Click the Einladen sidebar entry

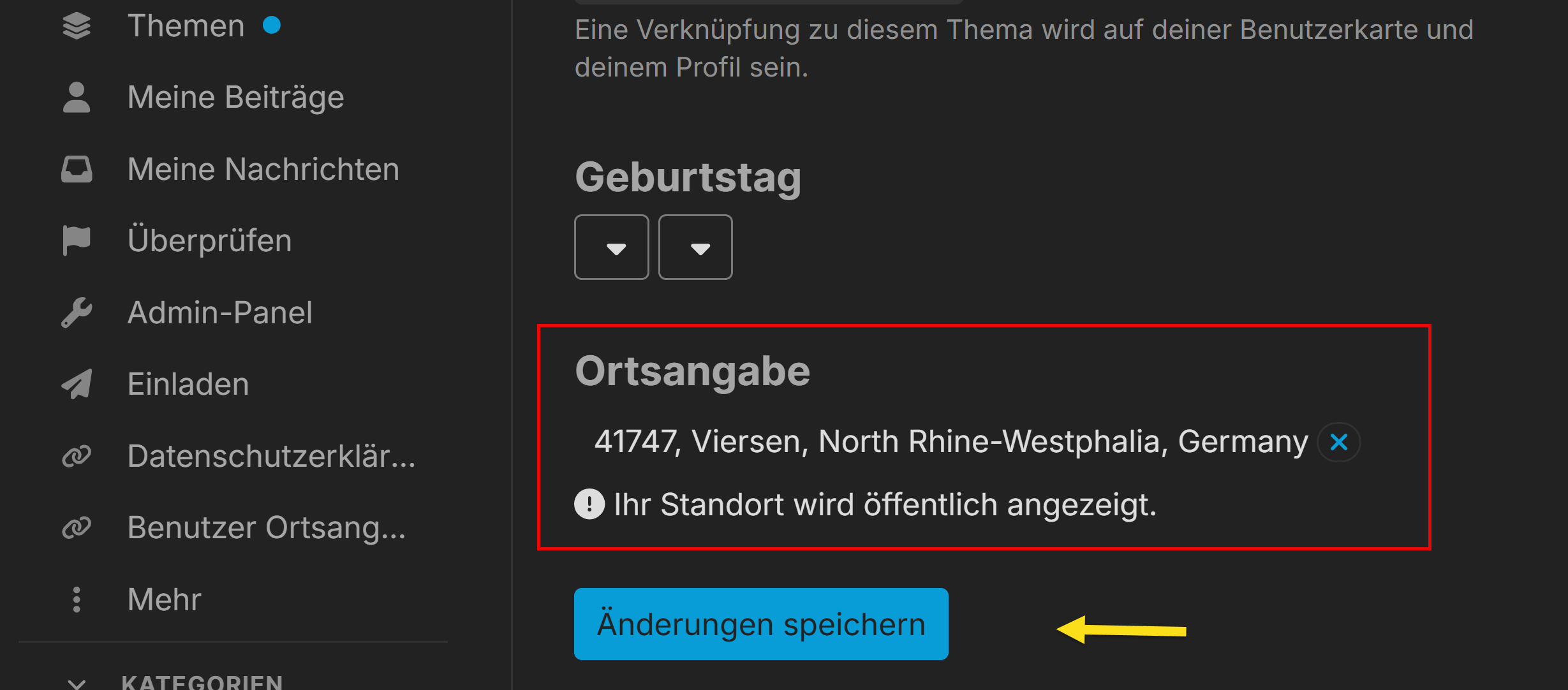[188, 384]
